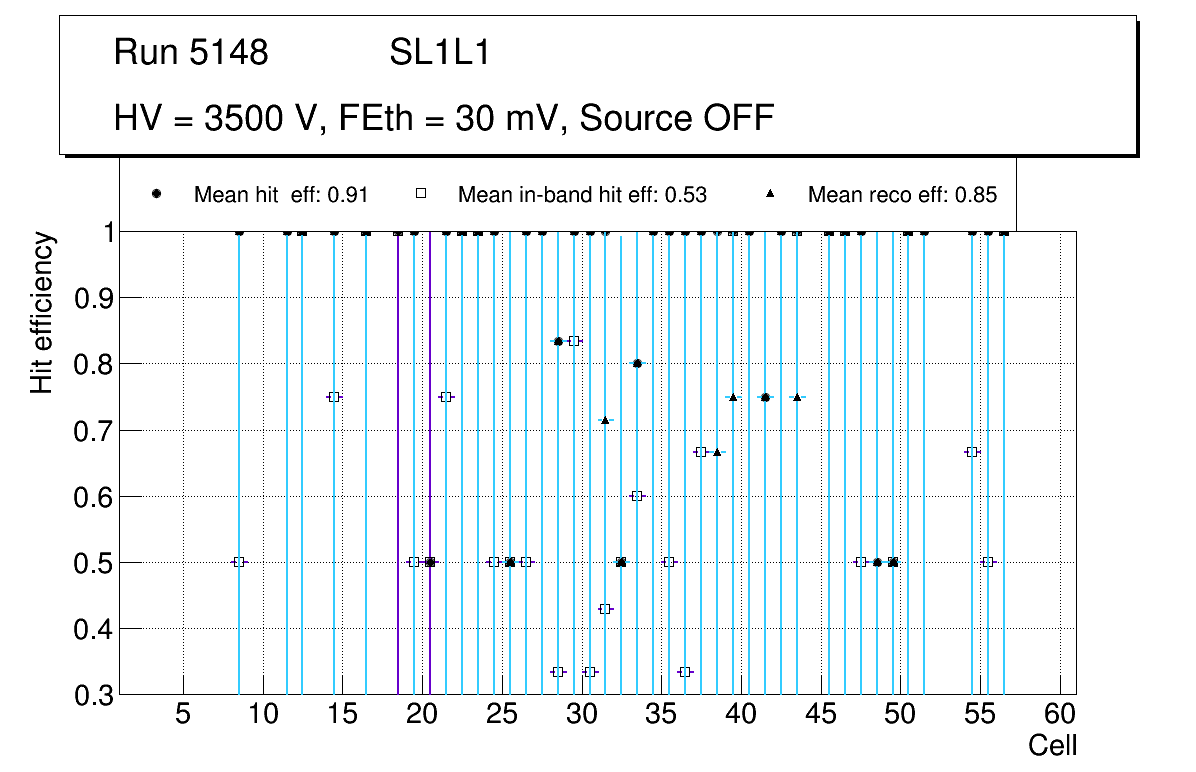The height and width of the screenshot is (772, 1196).
Task: Click the black triangle legend marker
Action: point(771,195)
